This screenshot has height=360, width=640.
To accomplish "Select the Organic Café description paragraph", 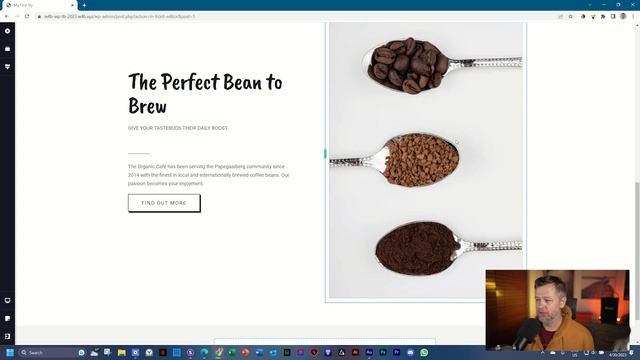I will tap(209, 175).
